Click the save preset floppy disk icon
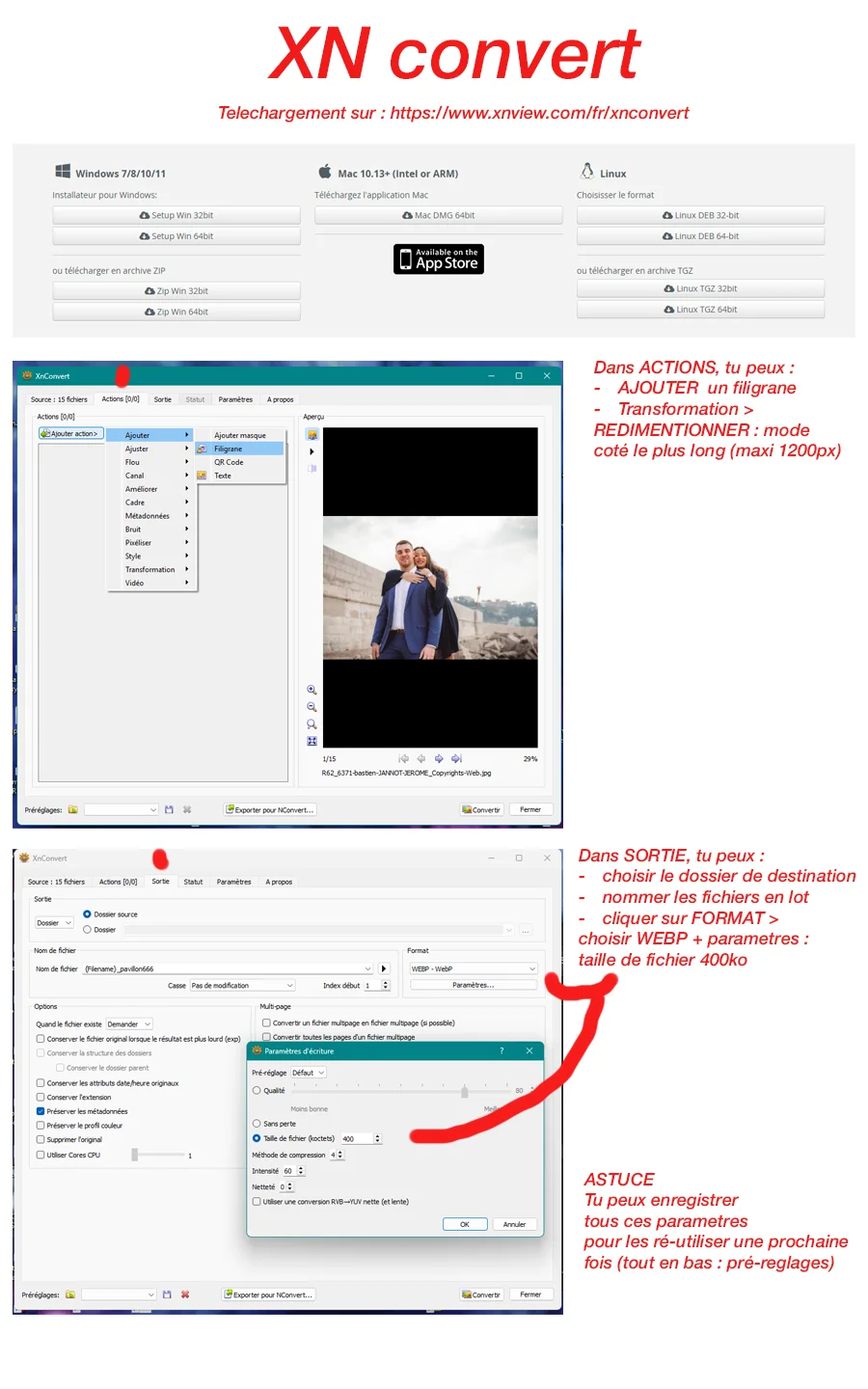This screenshot has width=868, height=1389. click(x=167, y=1294)
